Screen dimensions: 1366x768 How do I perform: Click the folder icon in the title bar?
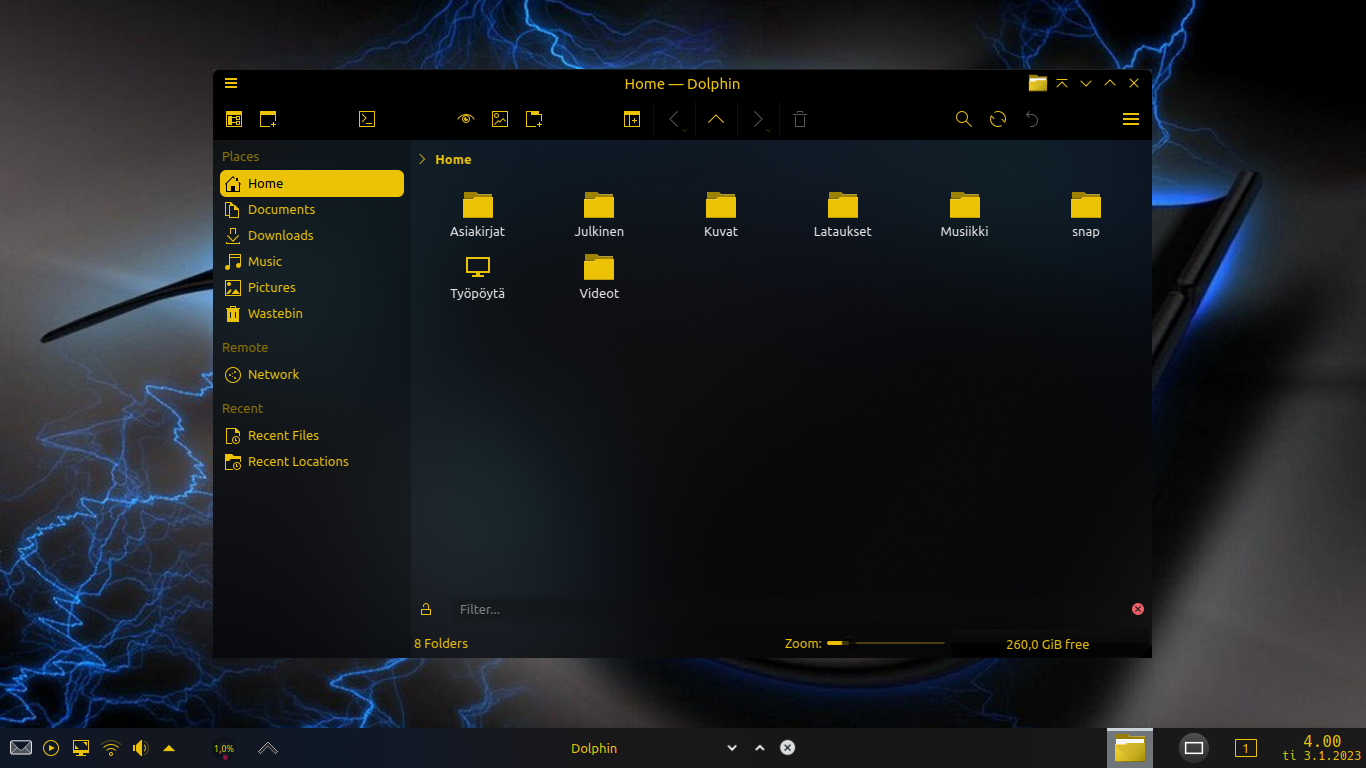click(1038, 83)
